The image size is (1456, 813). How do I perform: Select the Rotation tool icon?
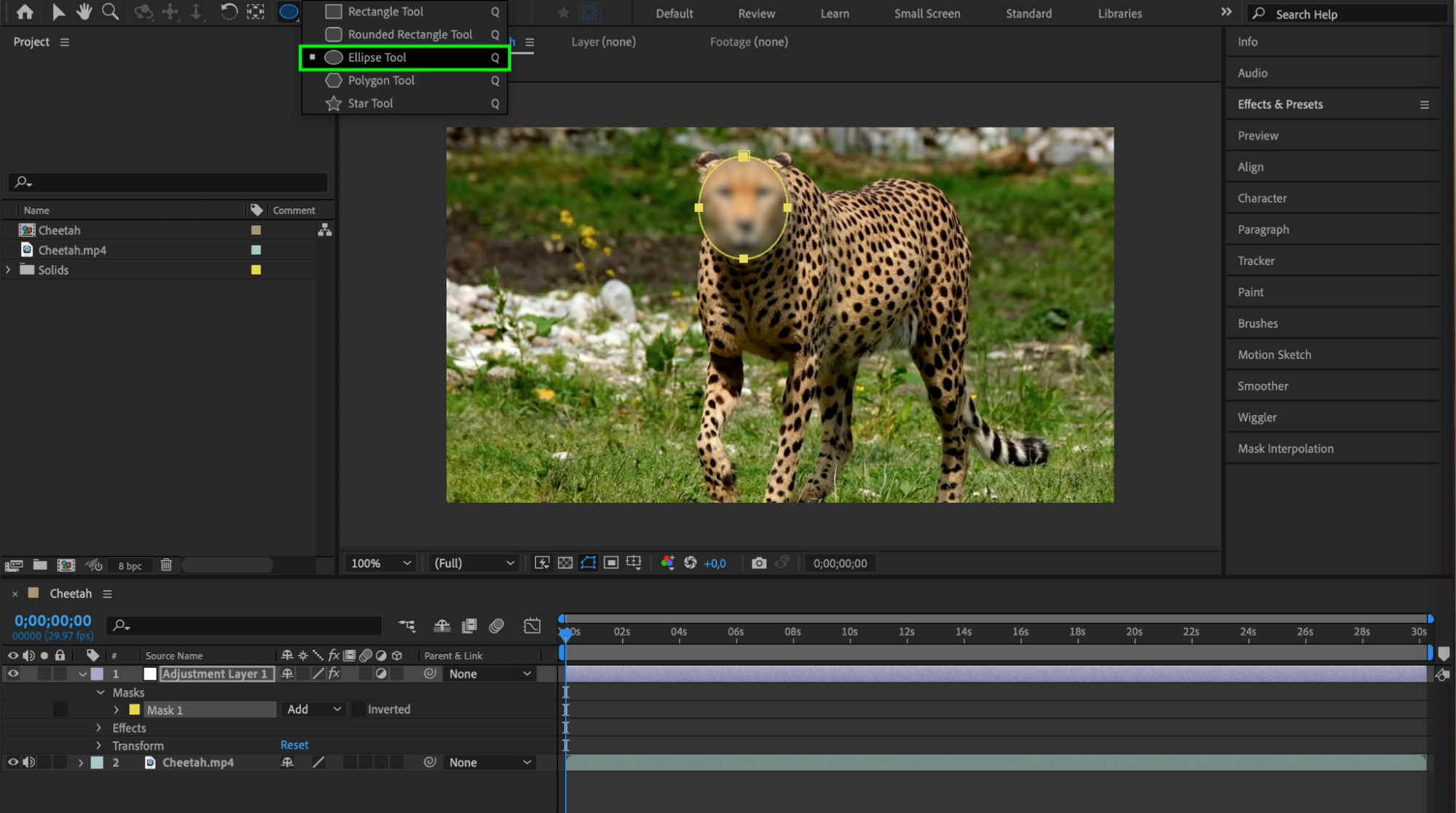pos(229,12)
